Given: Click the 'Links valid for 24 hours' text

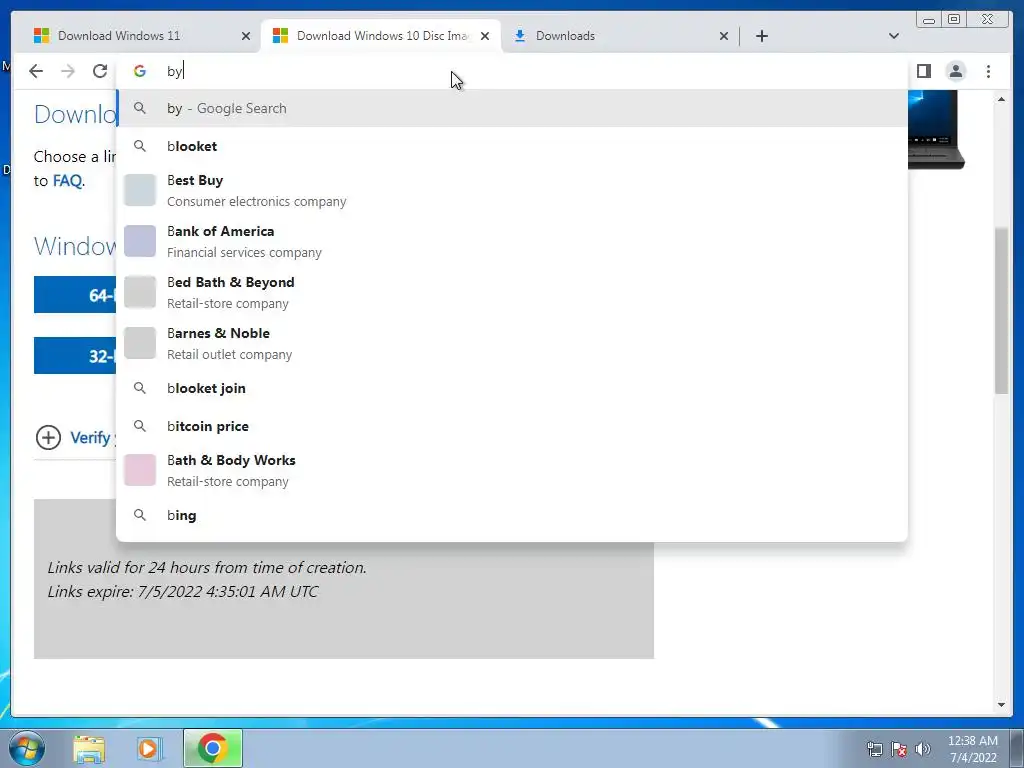Looking at the screenshot, I should click(x=207, y=568).
